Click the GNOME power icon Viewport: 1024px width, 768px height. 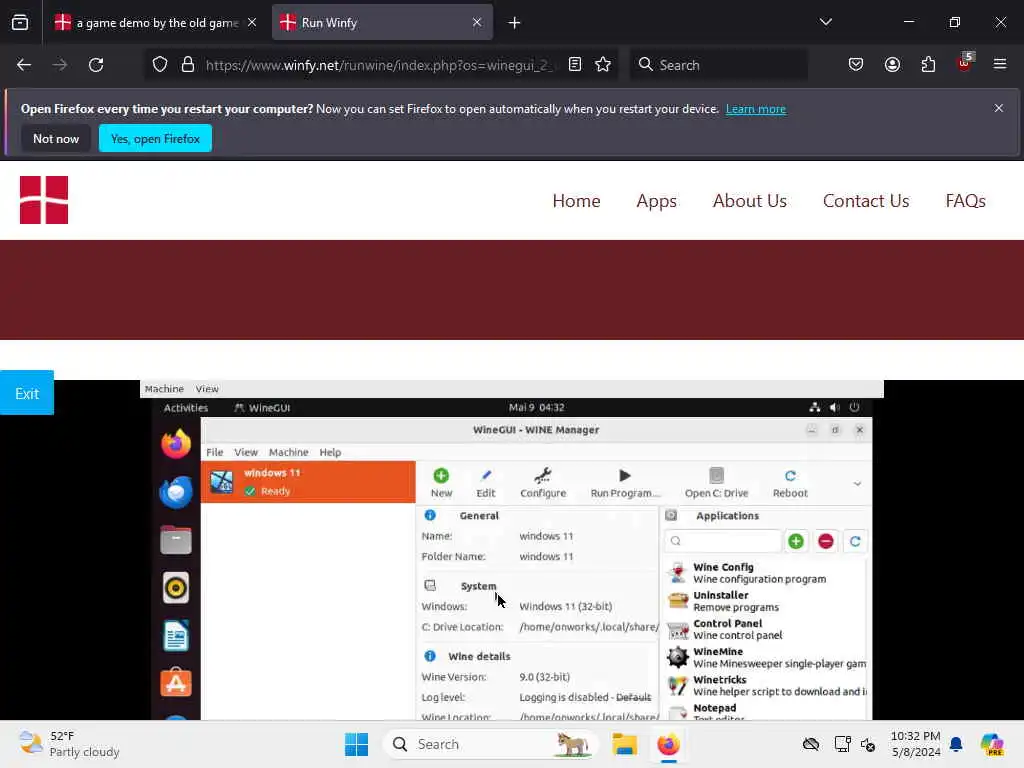click(x=854, y=408)
